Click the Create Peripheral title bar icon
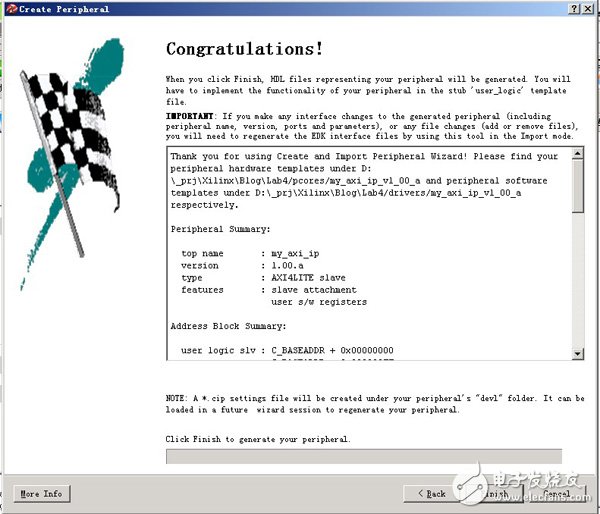The image size is (600, 514). pyautogui.click(x=9, y=8)
